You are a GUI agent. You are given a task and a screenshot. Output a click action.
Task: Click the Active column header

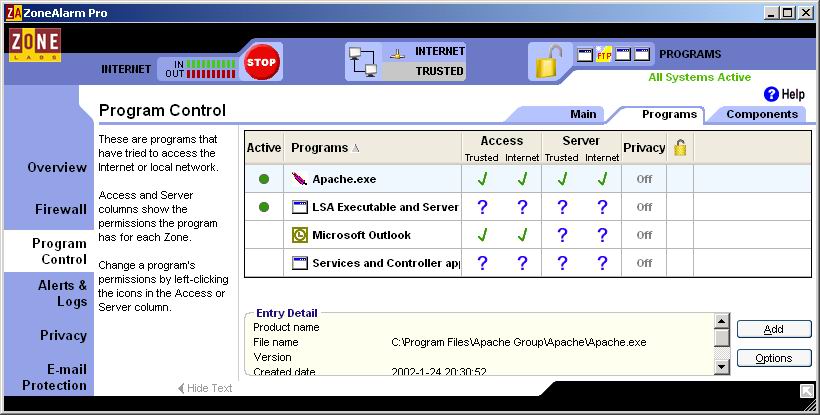pyautogui.click(x=264, y=148)
